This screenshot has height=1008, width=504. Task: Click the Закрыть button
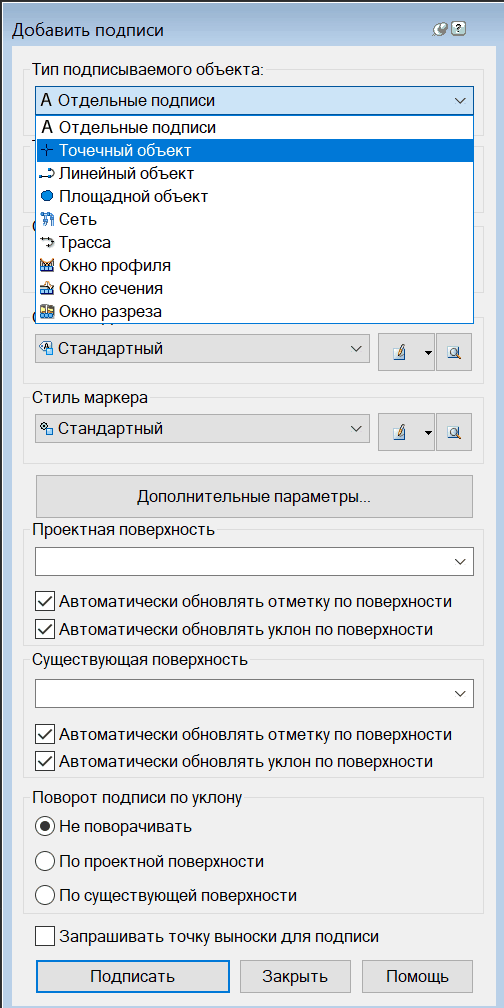point(295,976)
